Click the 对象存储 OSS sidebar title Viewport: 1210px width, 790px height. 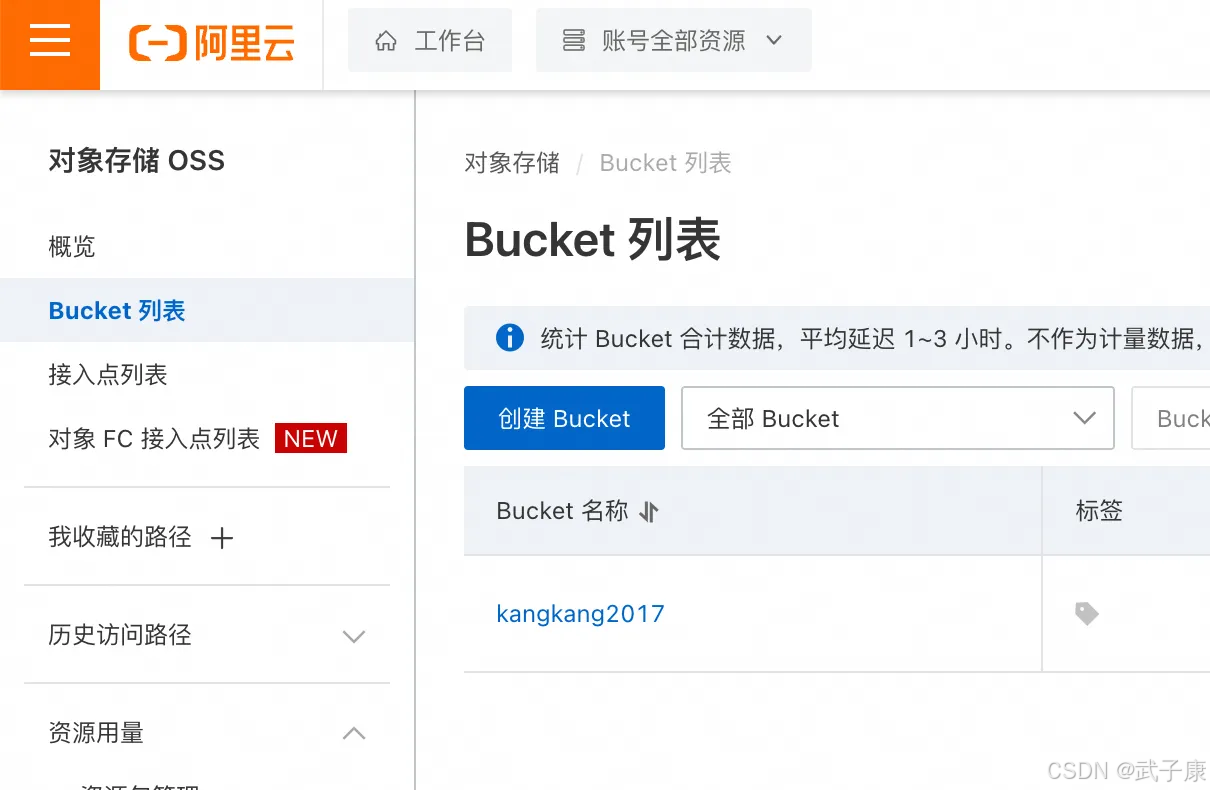[x=137, y=161]
